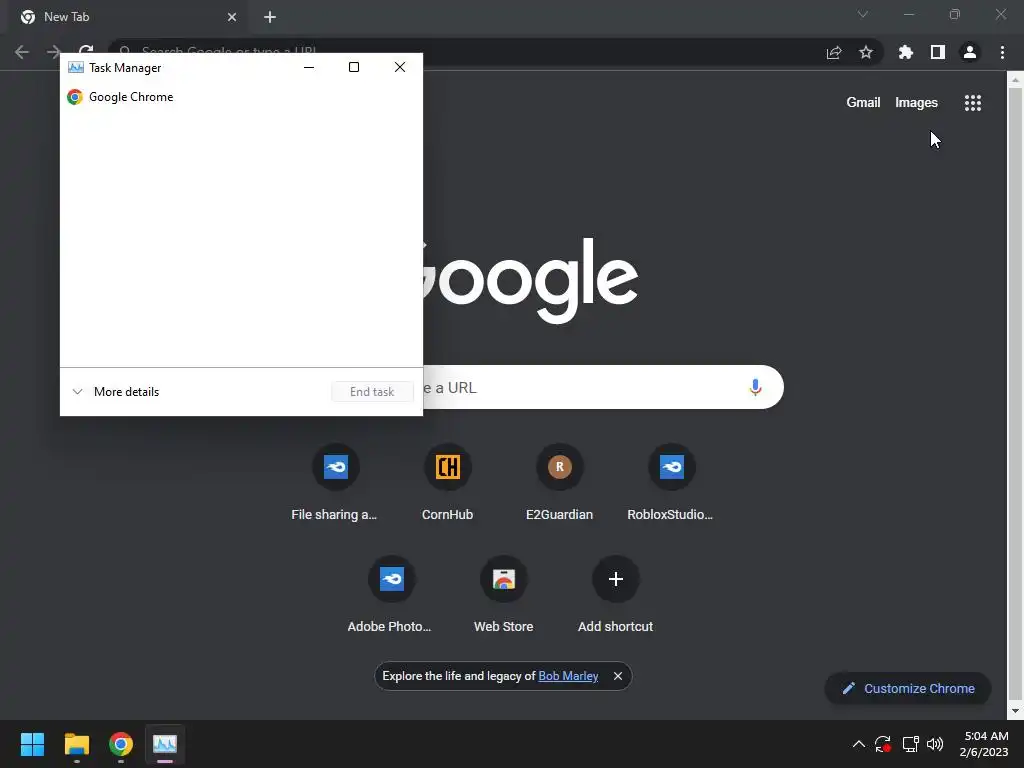
Task: Open clock and date 5:04 AM
Action: [x=985, y=744]
